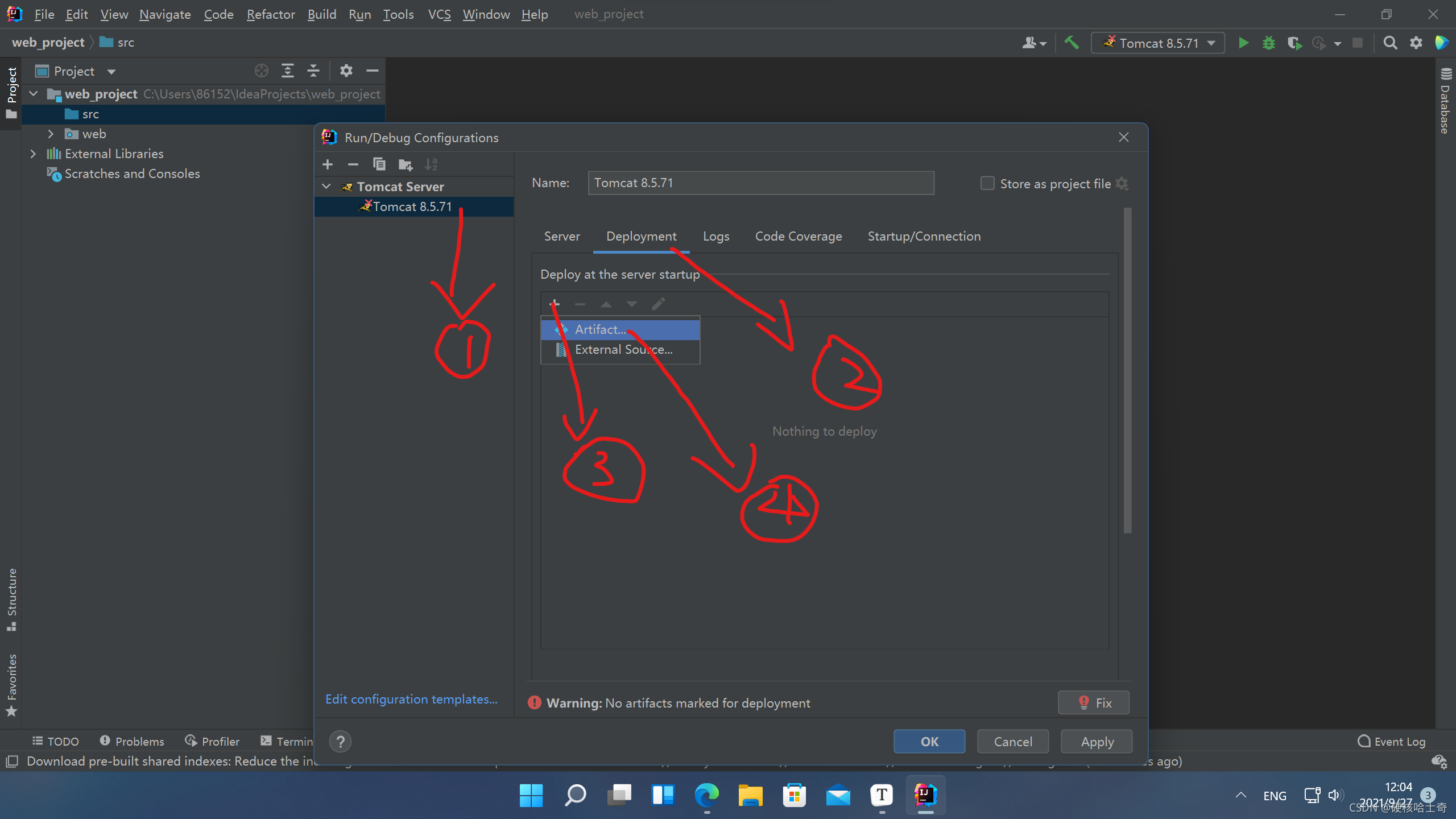The image size is (1456, 819).
Task: Open File Explorer from taskbar
Action: [751, 795]
